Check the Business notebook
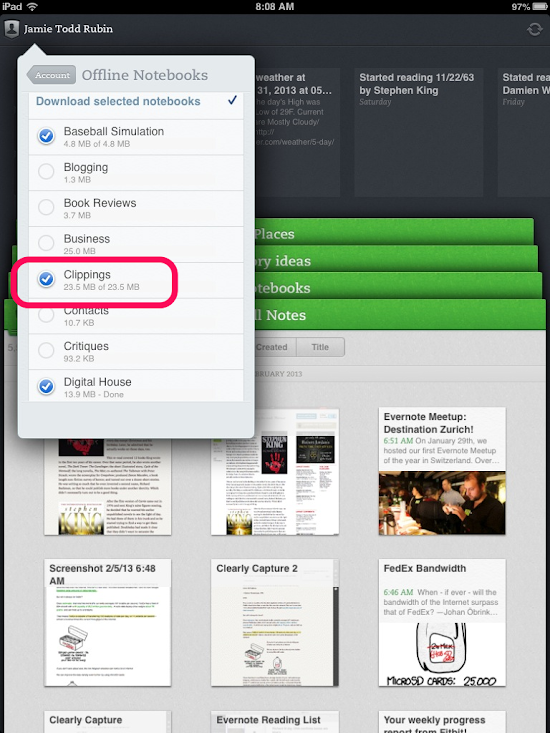 click(x=46, y=243)
